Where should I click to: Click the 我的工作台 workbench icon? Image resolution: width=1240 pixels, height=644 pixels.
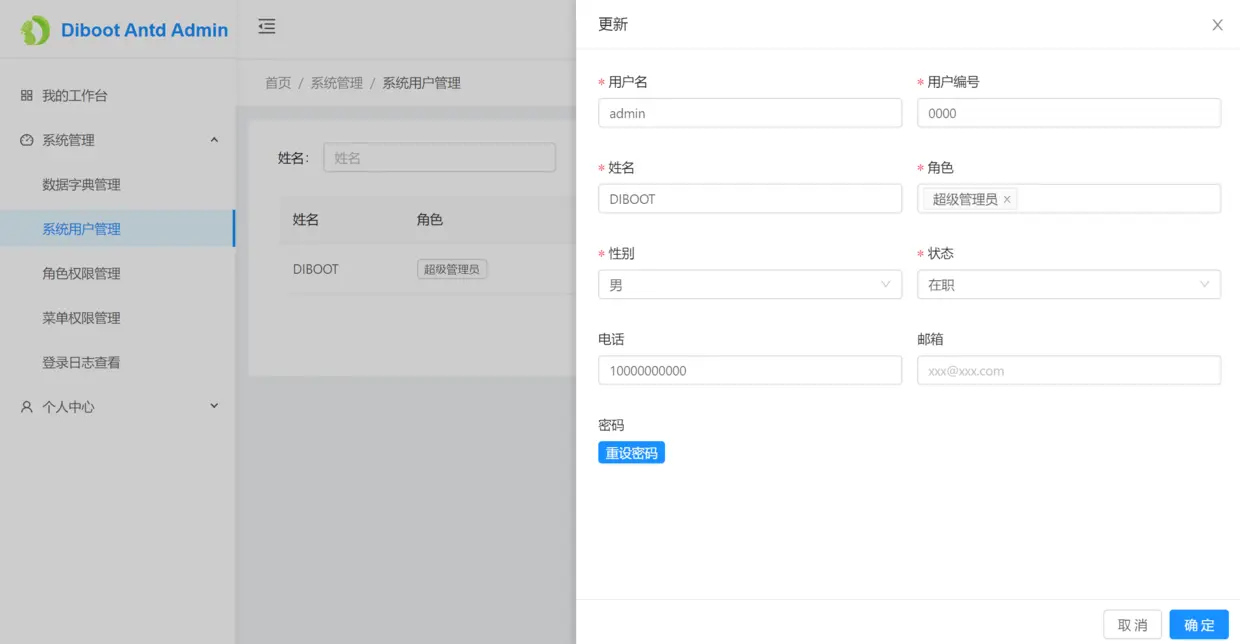26,95
